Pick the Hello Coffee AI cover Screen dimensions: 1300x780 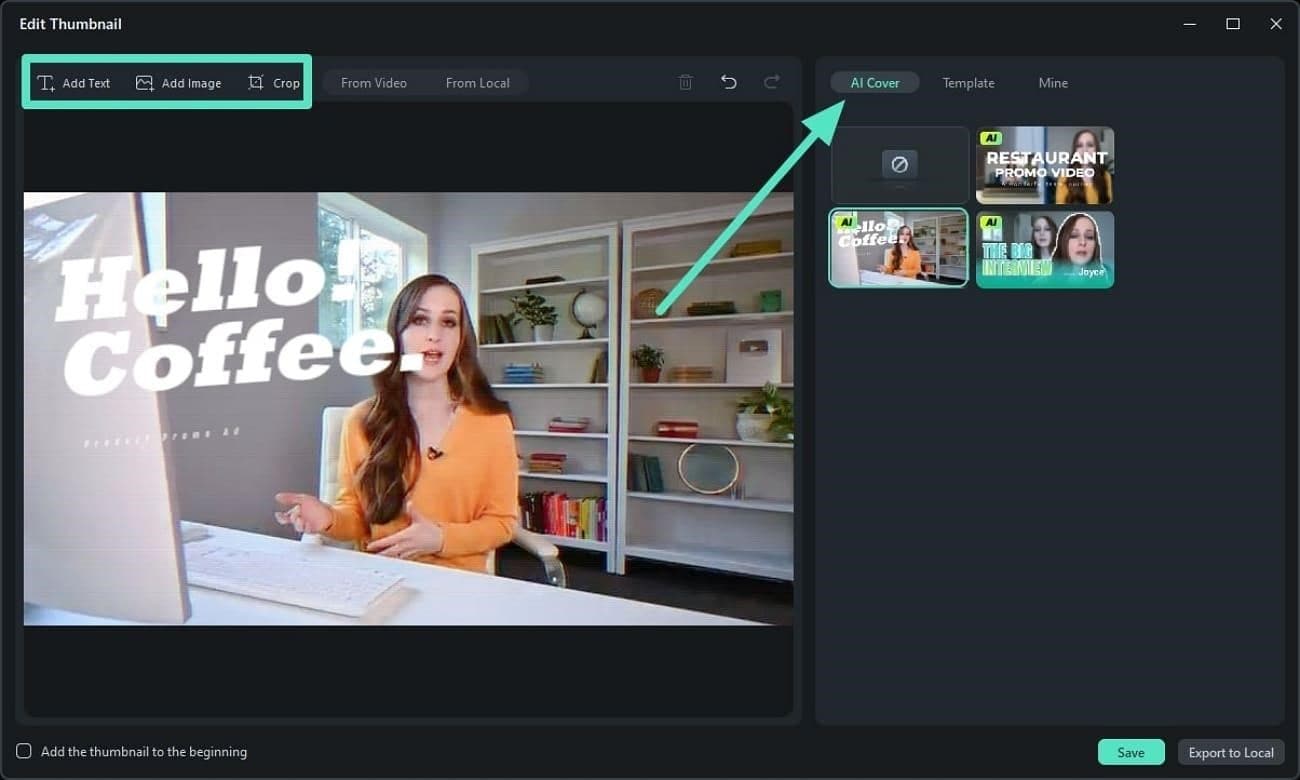click(899, 248)
